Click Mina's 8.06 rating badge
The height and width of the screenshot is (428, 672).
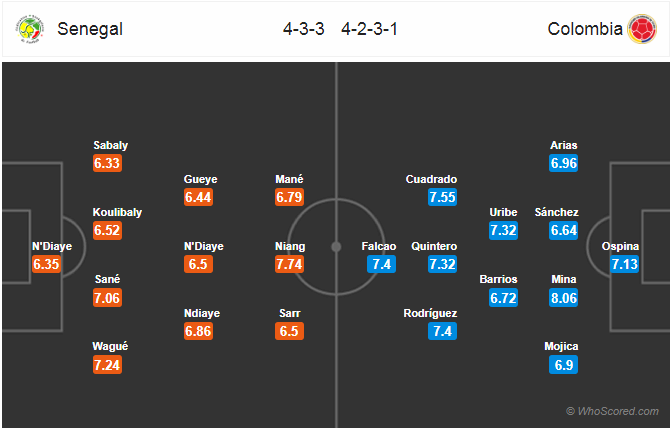[564, 298]
